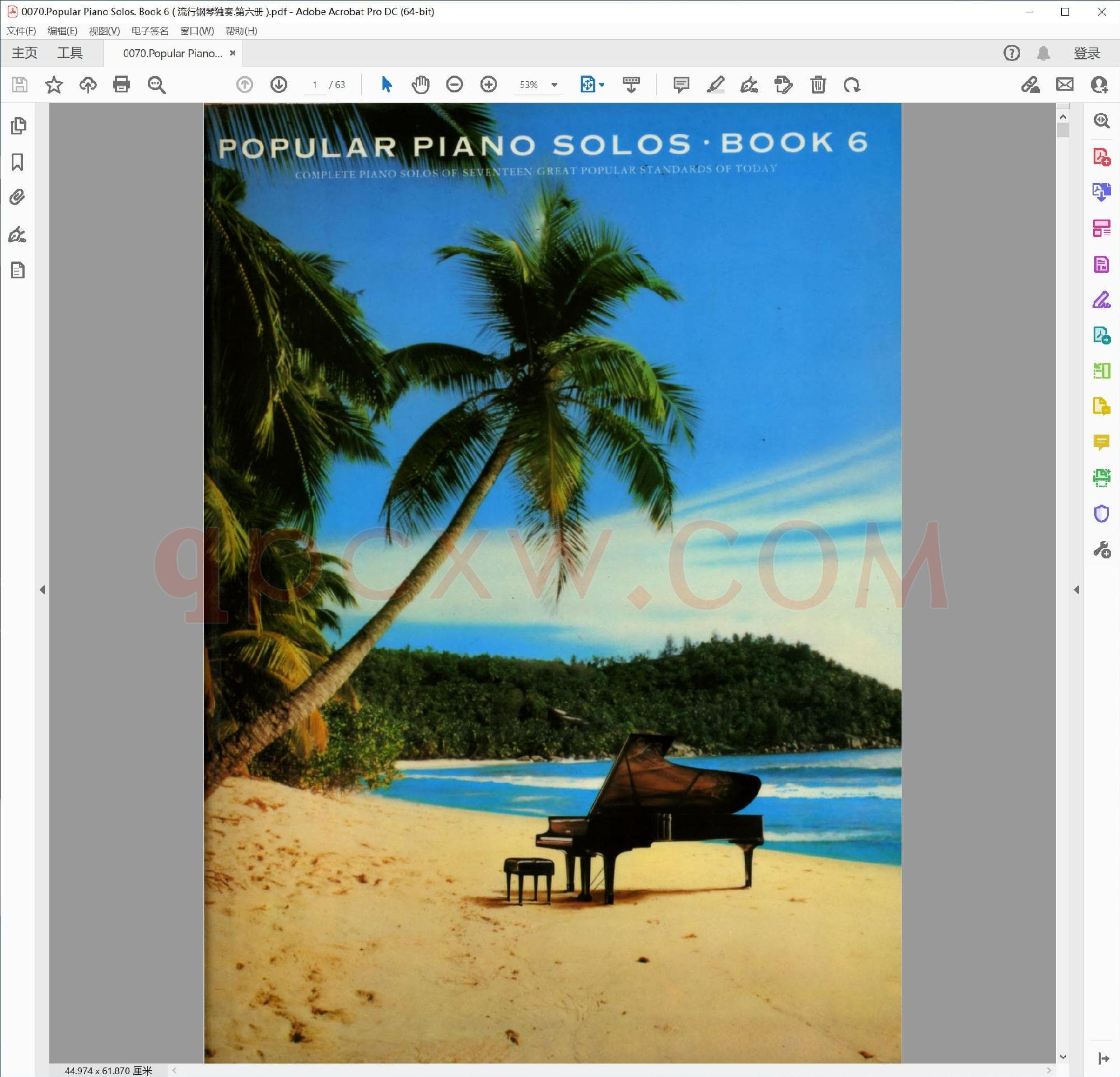Click the Save file button
Screen dimensions: 1120x1077
click(x=20, y=85)
